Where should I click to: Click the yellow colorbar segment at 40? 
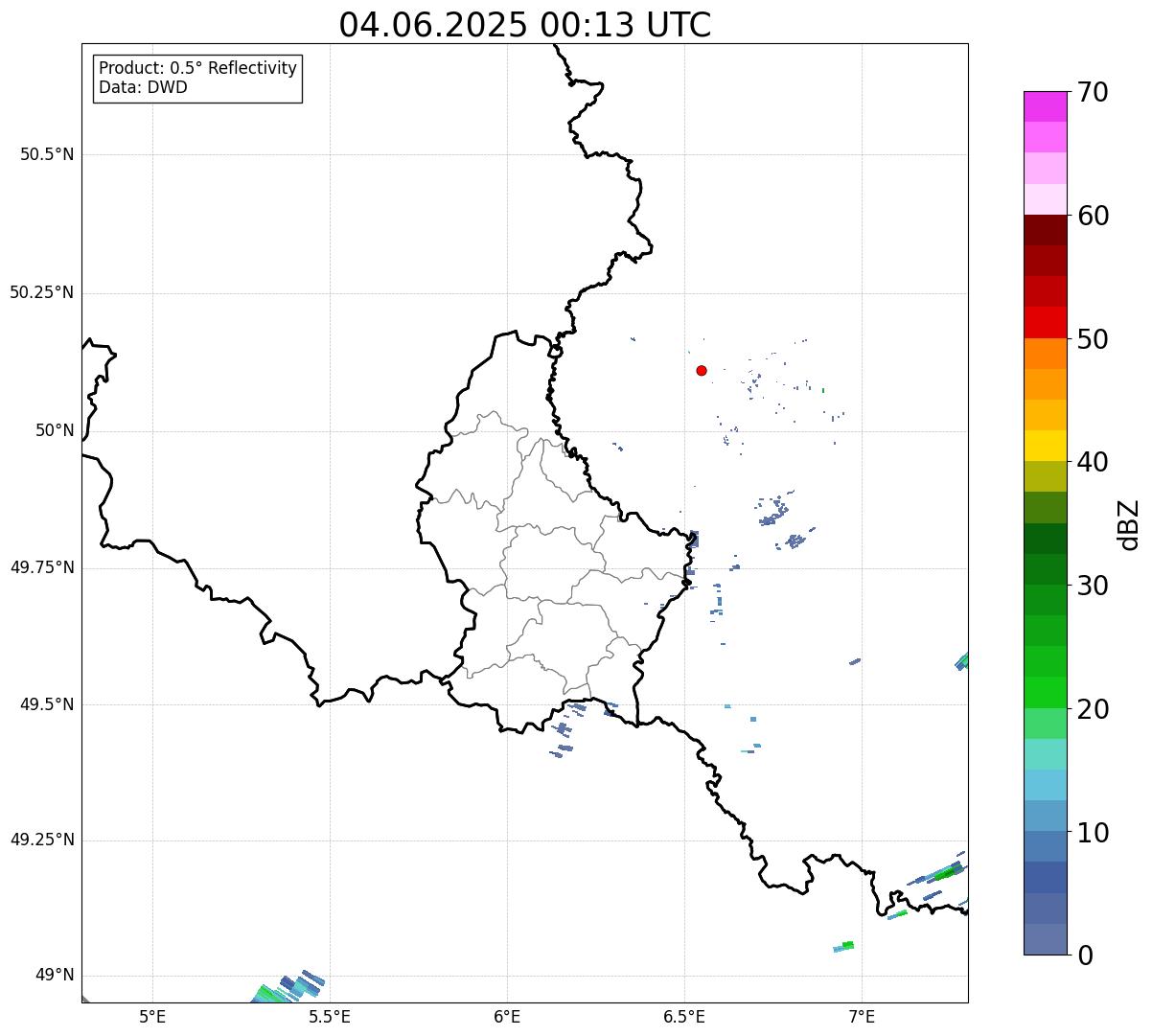coord(1045,446)
